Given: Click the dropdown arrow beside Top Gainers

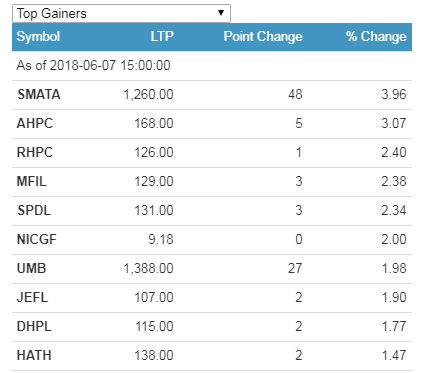Looking at the screenshot, I should [221, 13].
